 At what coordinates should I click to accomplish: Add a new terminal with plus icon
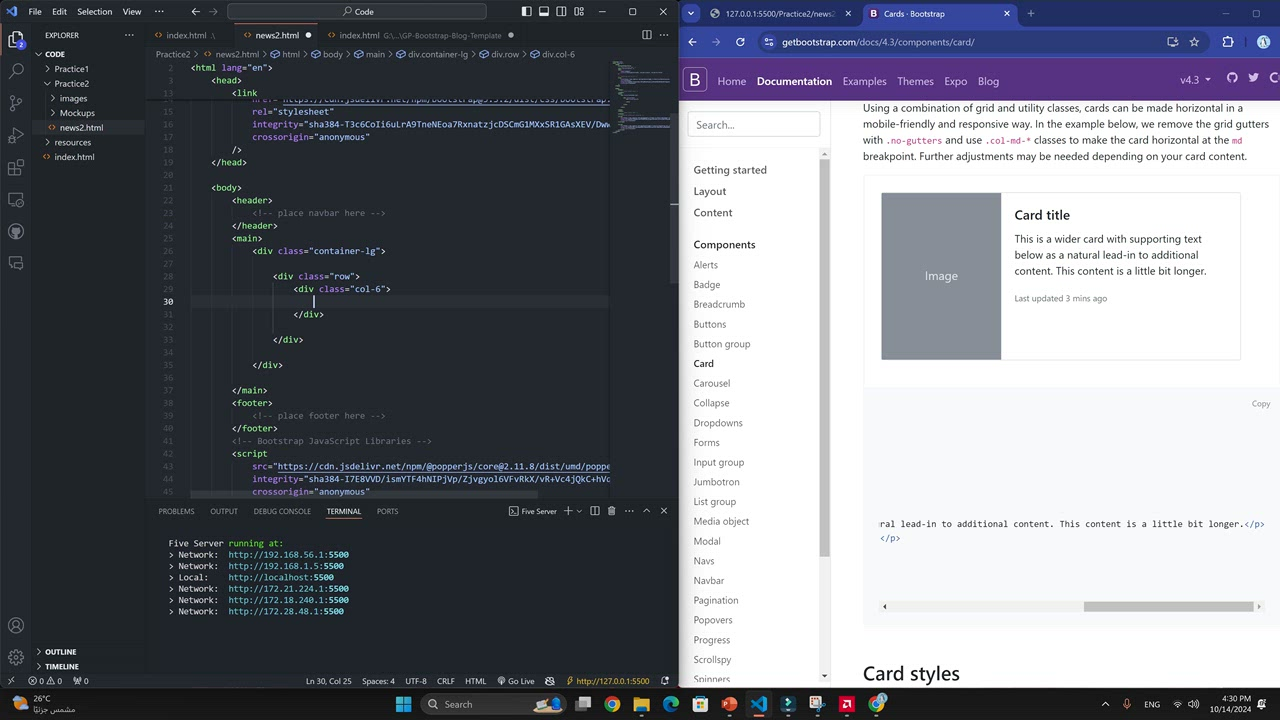(568, 511)
